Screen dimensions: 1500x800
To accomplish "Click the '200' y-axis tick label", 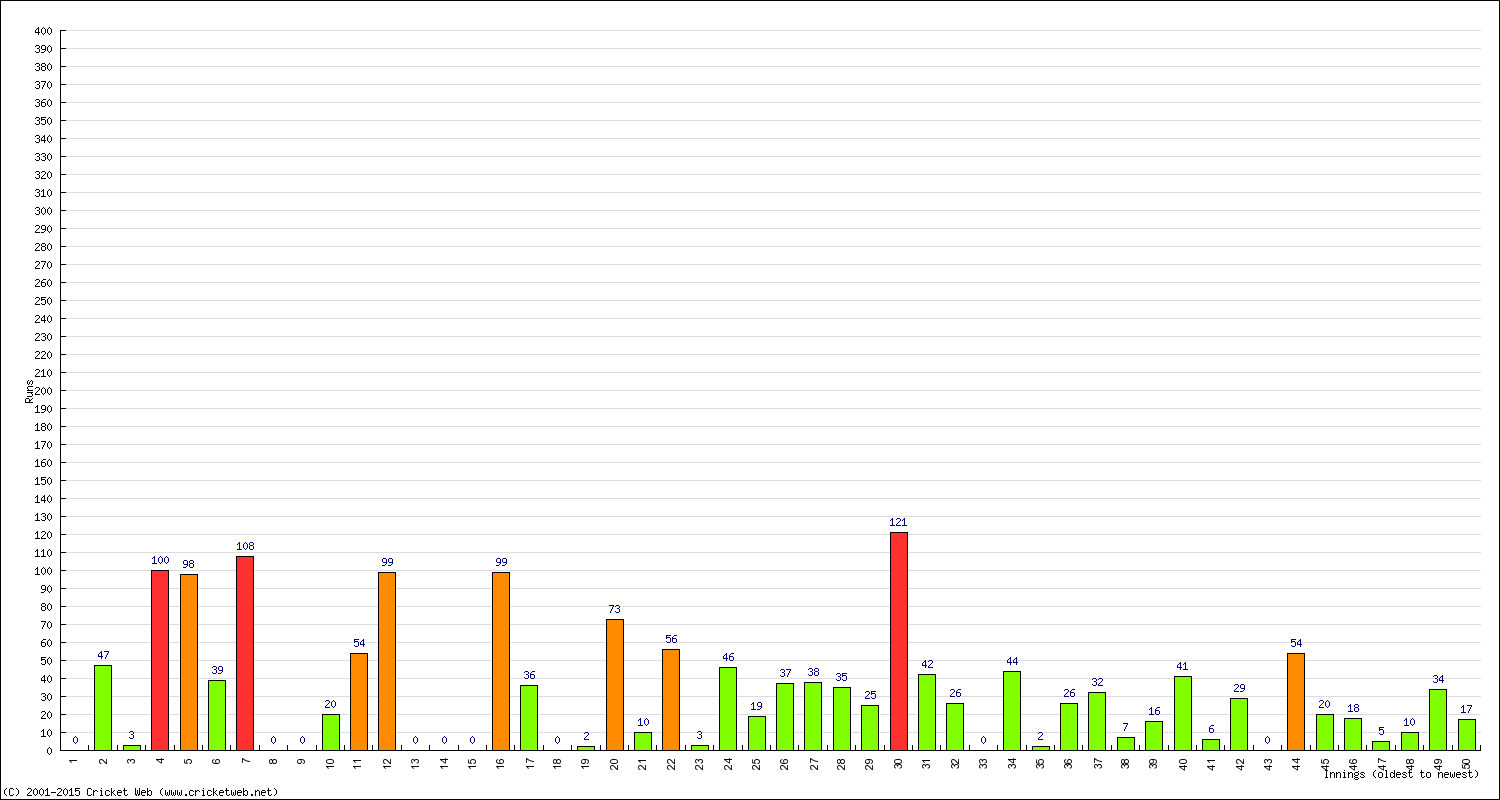I will tap(43, 391).
